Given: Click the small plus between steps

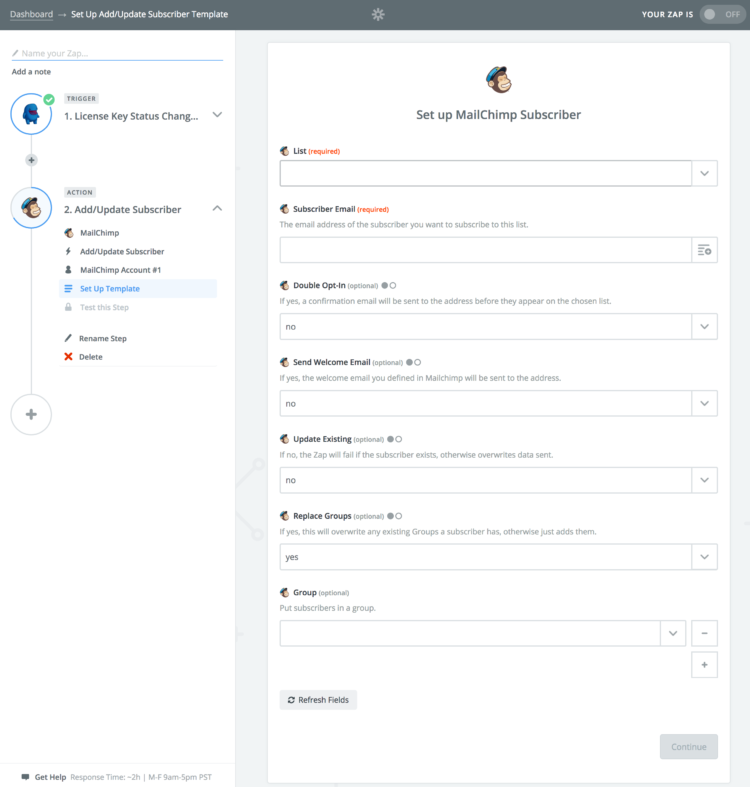Looking at the screenshot, I should coord(31,160).
